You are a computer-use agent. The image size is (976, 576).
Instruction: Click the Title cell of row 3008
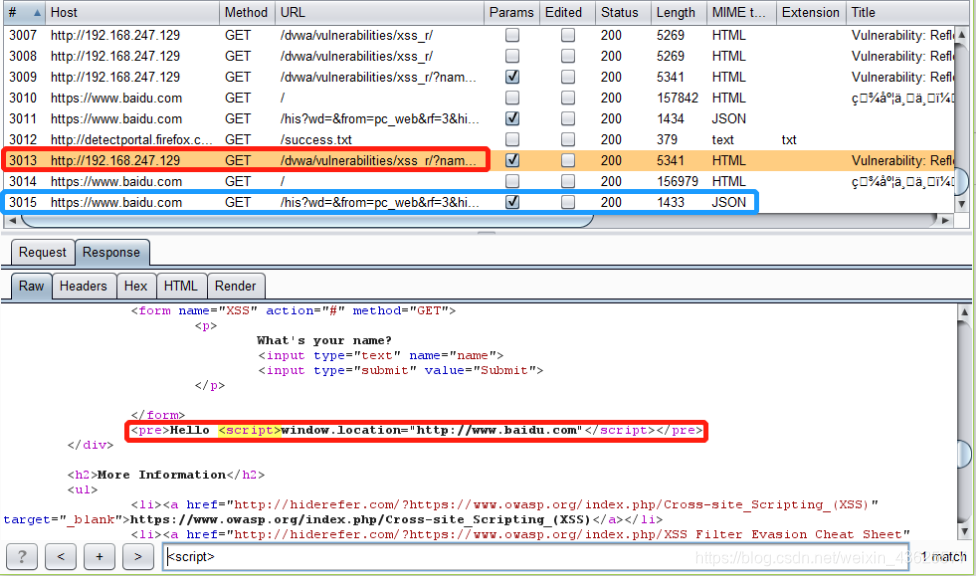(901, 56)
